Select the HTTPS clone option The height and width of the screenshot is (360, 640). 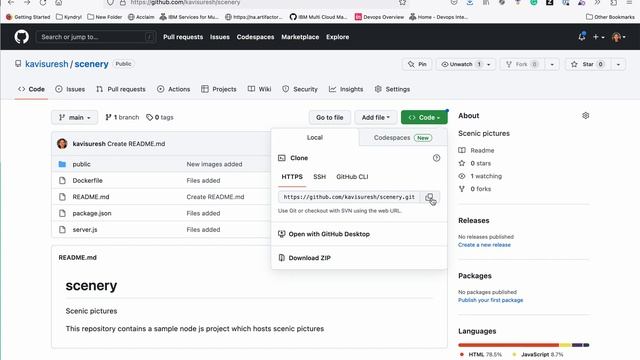[x=292, y=177]
